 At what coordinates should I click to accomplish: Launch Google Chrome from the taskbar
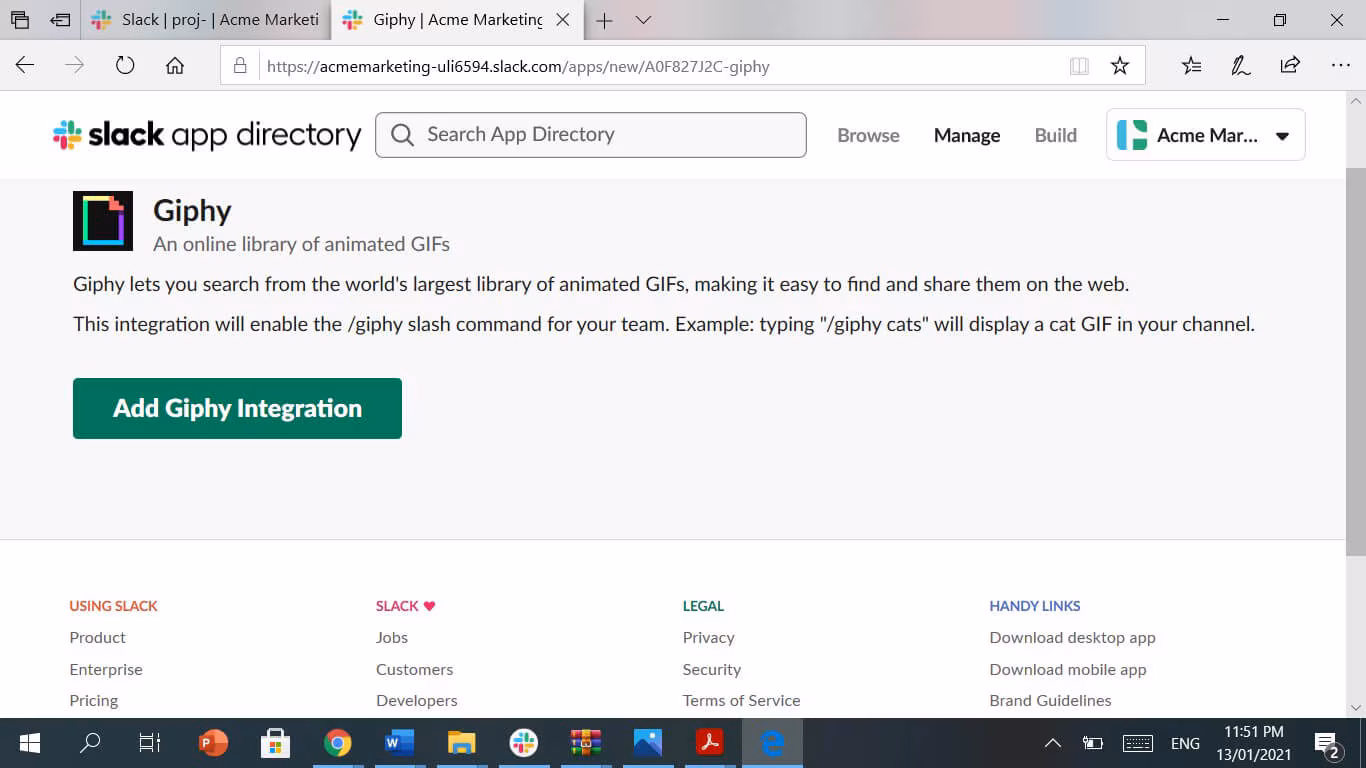pyautogui.click(x=338, y=743)
